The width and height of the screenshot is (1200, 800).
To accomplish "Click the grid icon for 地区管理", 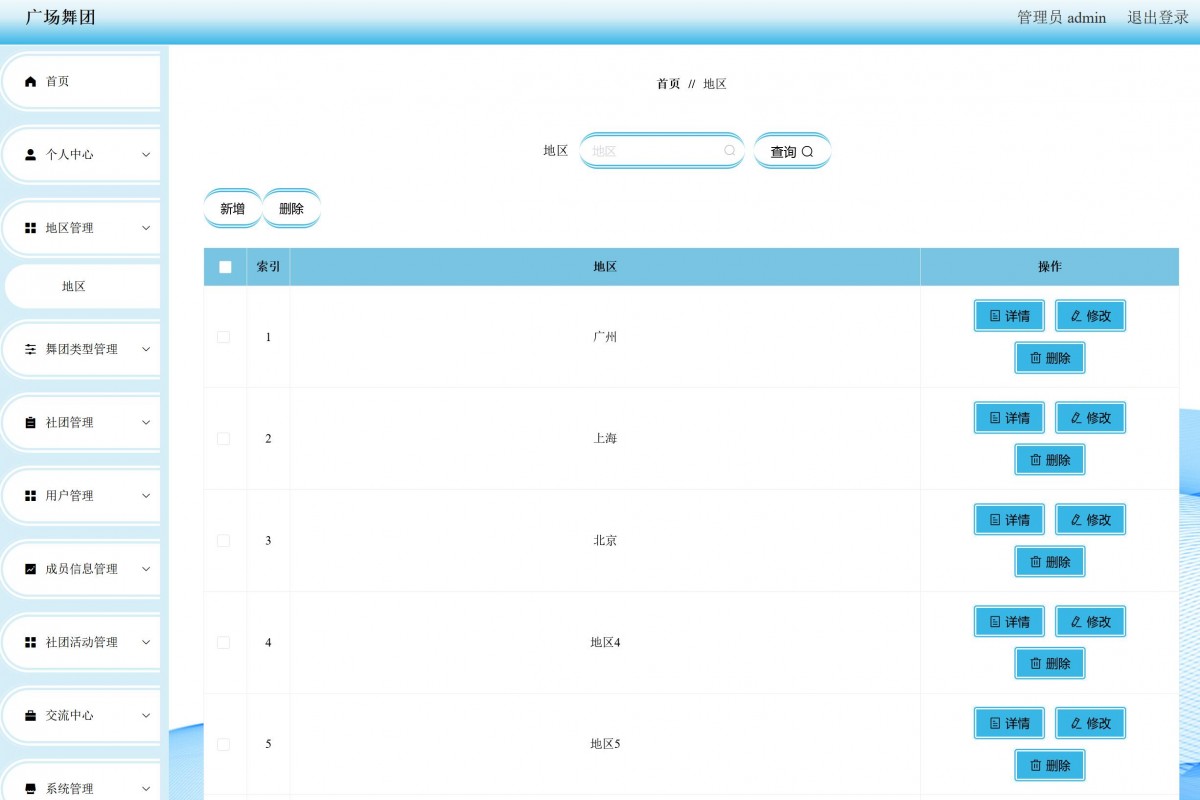I will [30, 228].
